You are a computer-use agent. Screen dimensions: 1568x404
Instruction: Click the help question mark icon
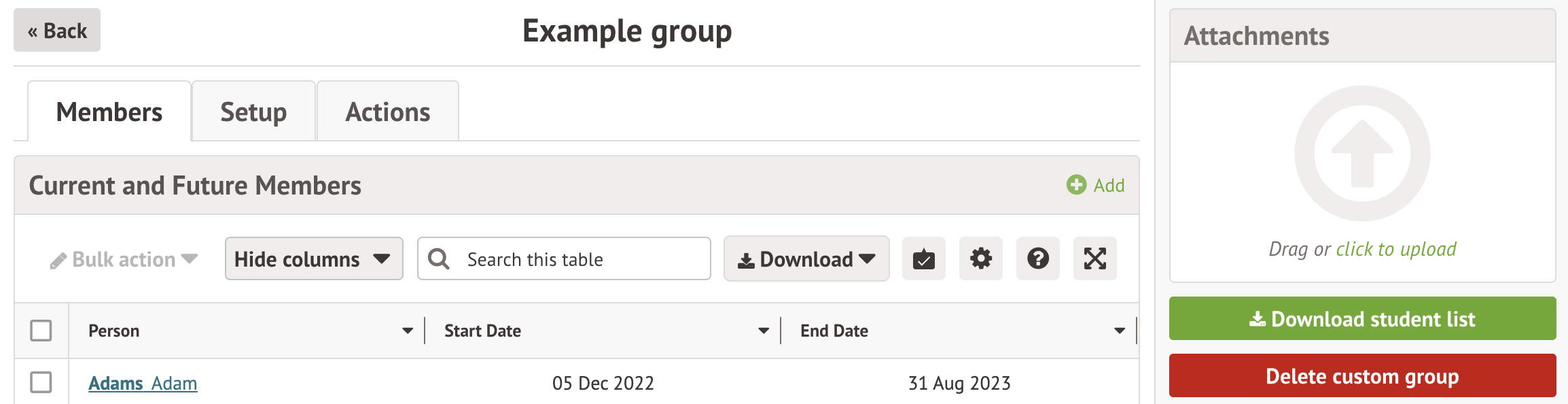(1037, 259)
